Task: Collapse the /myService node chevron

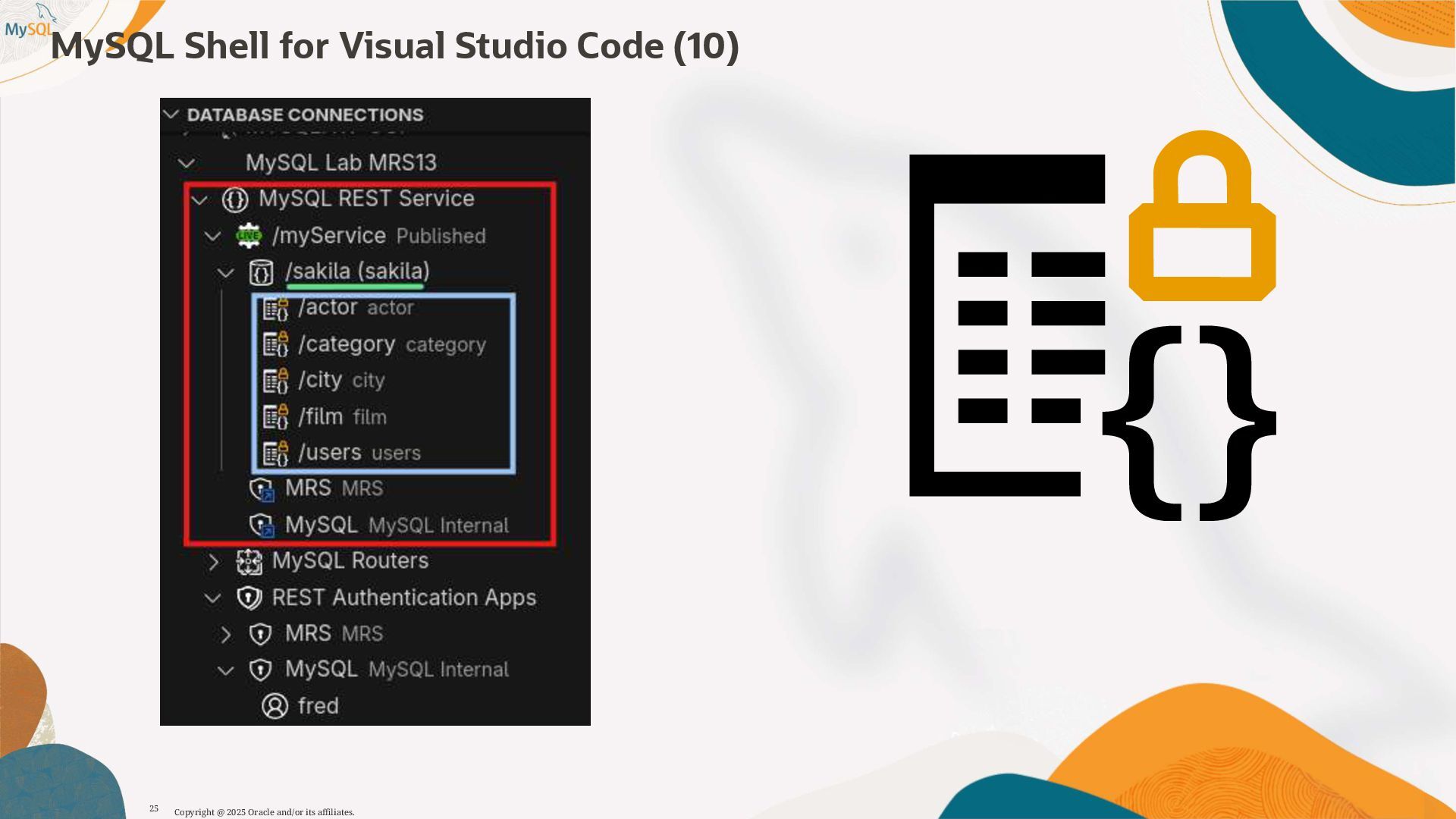Action: pos(213,236)
